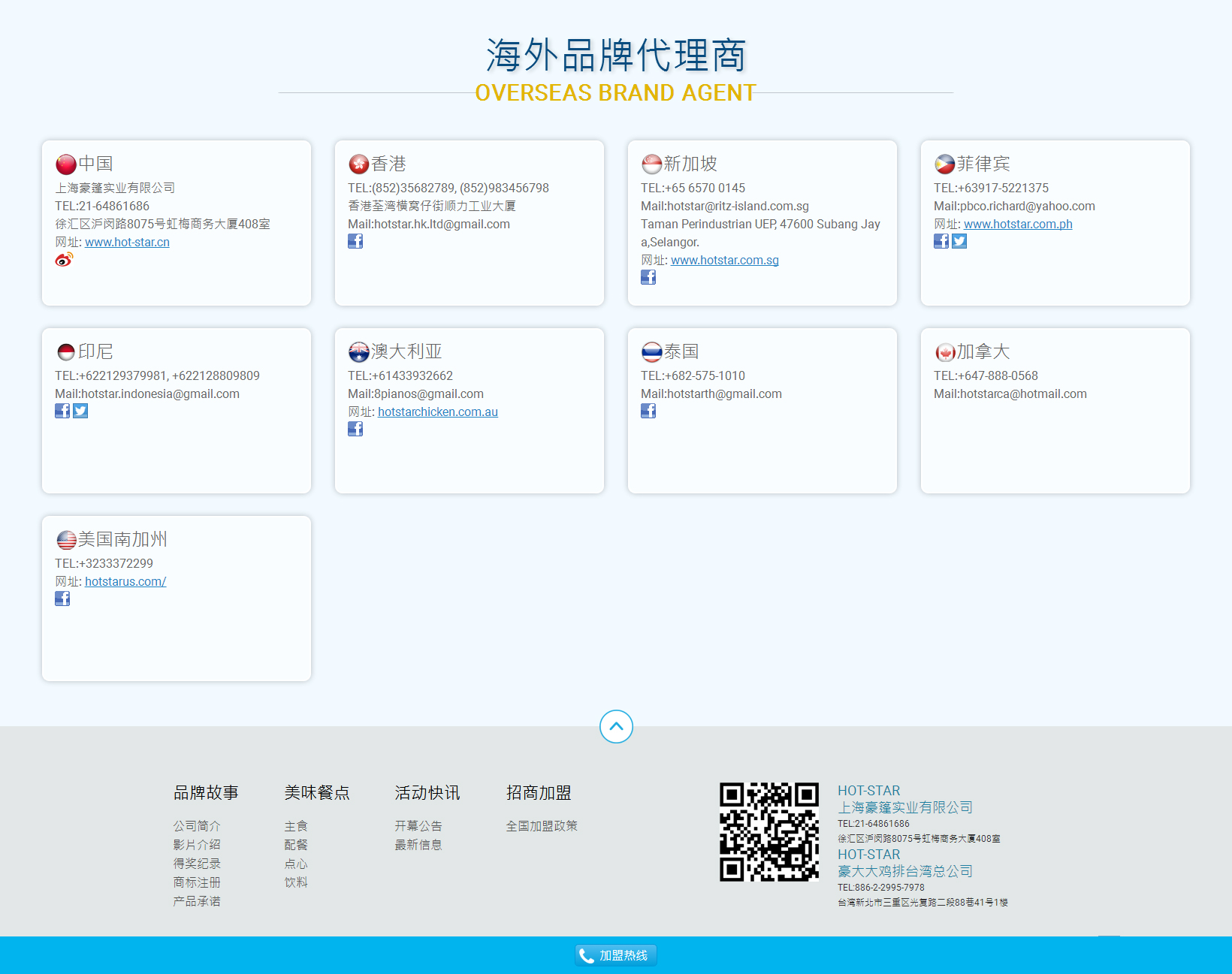
Task: Open footer link 得奖纪录
Action: (x=197, y=864)
